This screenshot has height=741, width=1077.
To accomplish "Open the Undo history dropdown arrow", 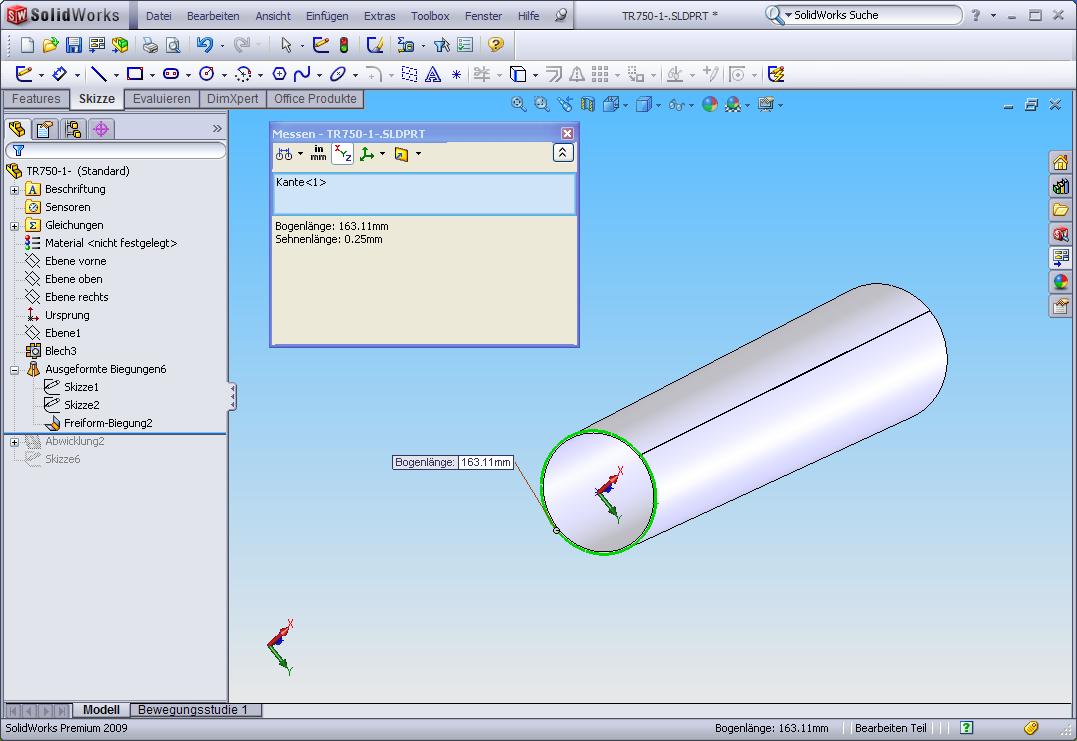I will [222, 46].
